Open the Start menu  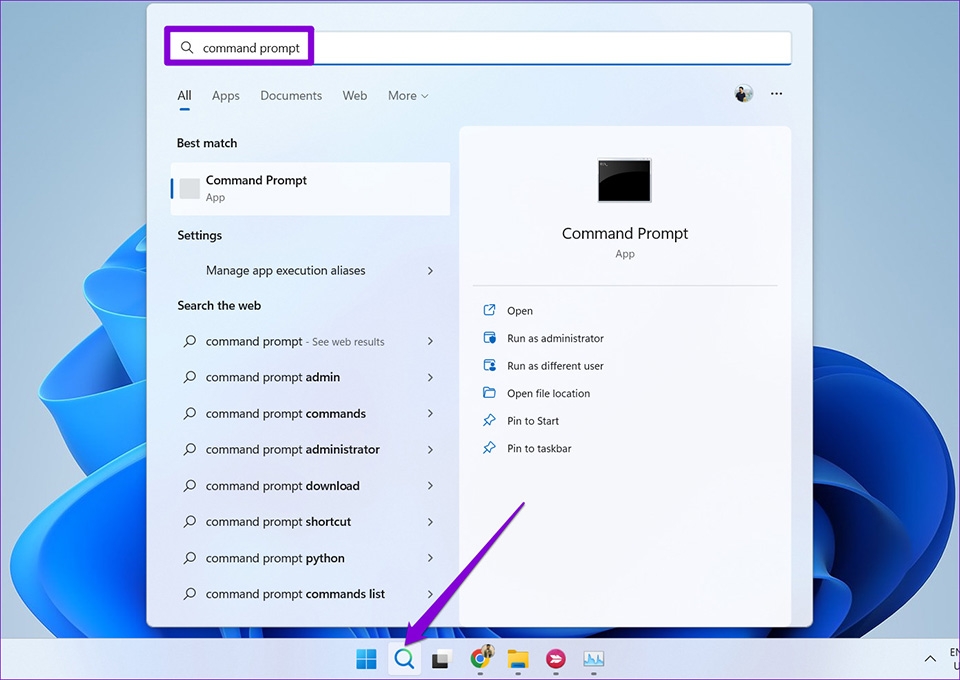(x=366, y=659)
